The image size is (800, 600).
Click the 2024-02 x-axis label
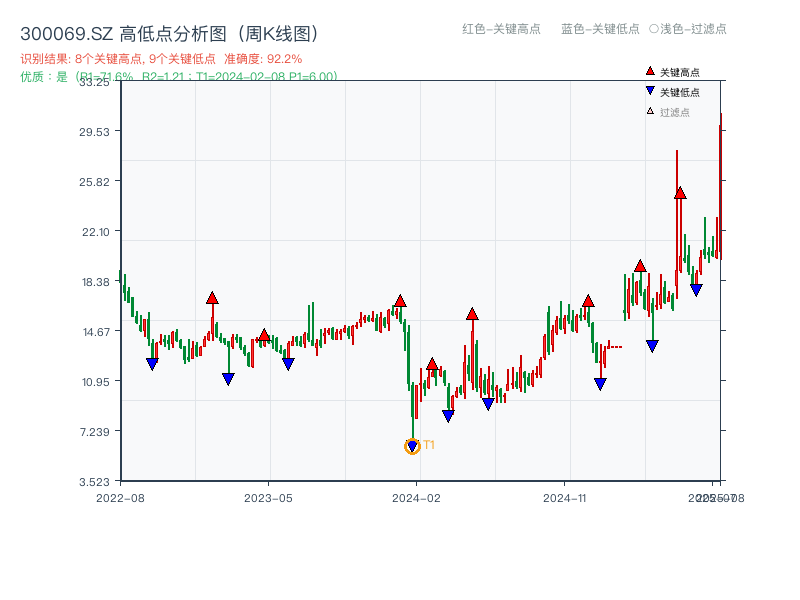[416, 498]
